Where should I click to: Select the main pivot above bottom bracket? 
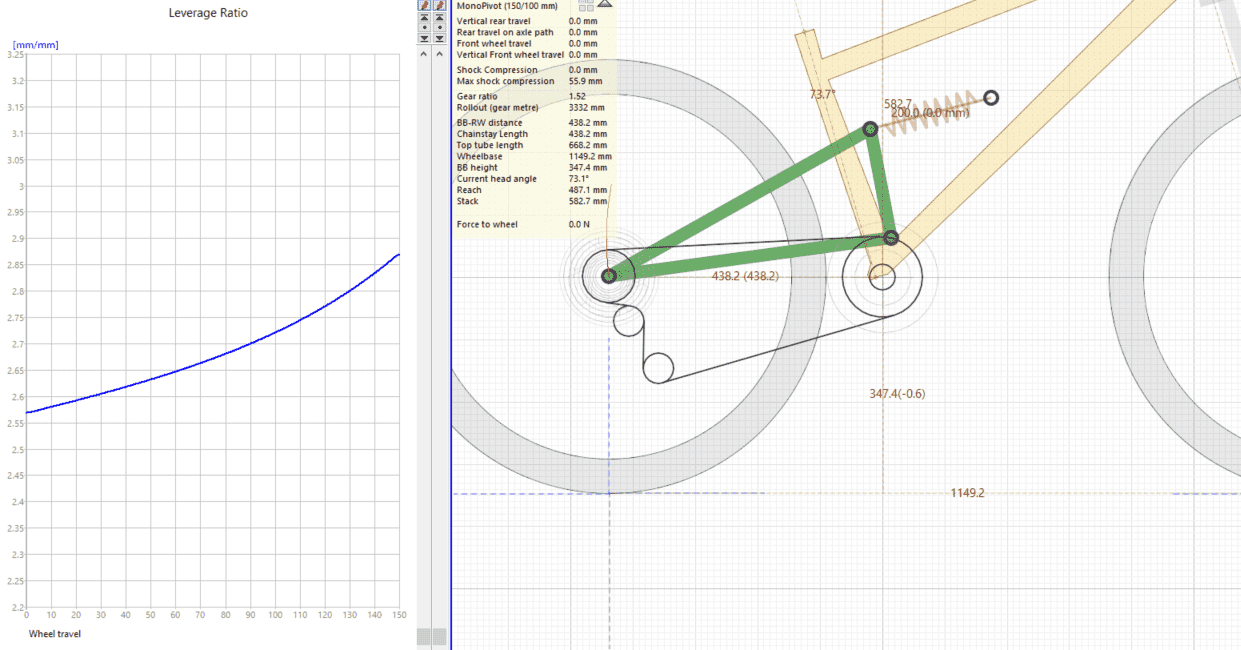[891, 238]
